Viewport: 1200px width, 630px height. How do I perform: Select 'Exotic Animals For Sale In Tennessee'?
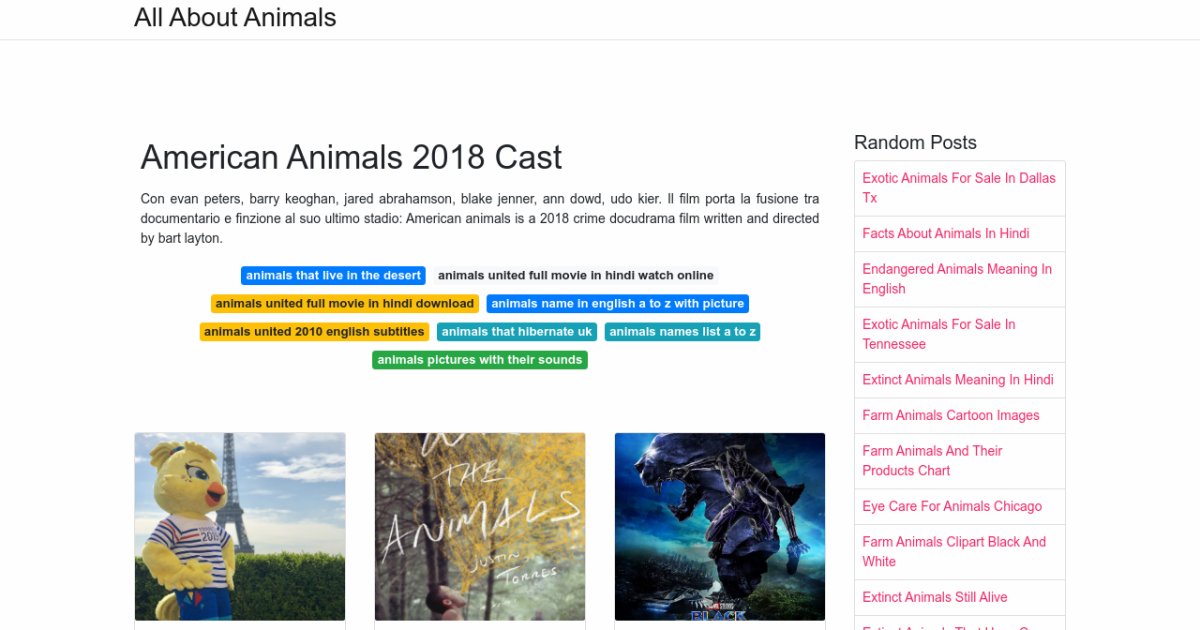pyautogui.click(x=939, y=334)
